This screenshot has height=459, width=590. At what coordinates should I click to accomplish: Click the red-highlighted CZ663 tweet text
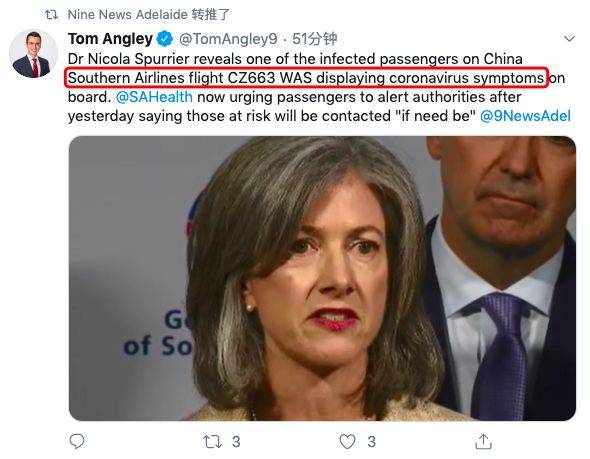306,78
